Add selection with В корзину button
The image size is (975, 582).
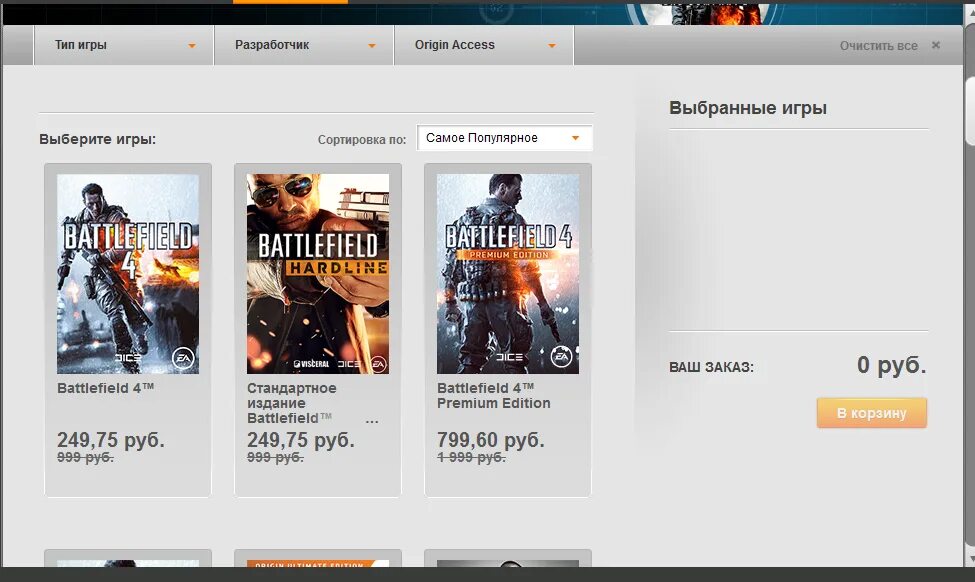[x=872, y=413]
